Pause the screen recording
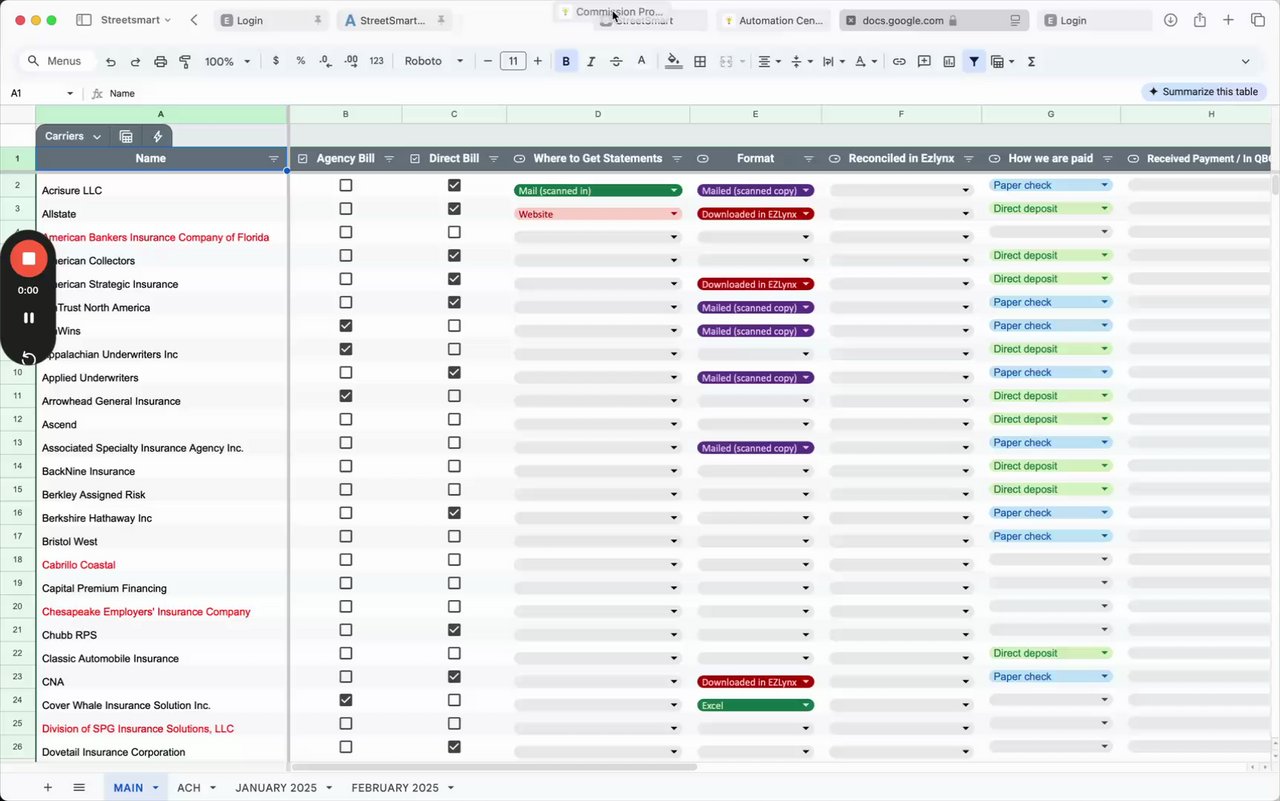 tap(29, 318)
